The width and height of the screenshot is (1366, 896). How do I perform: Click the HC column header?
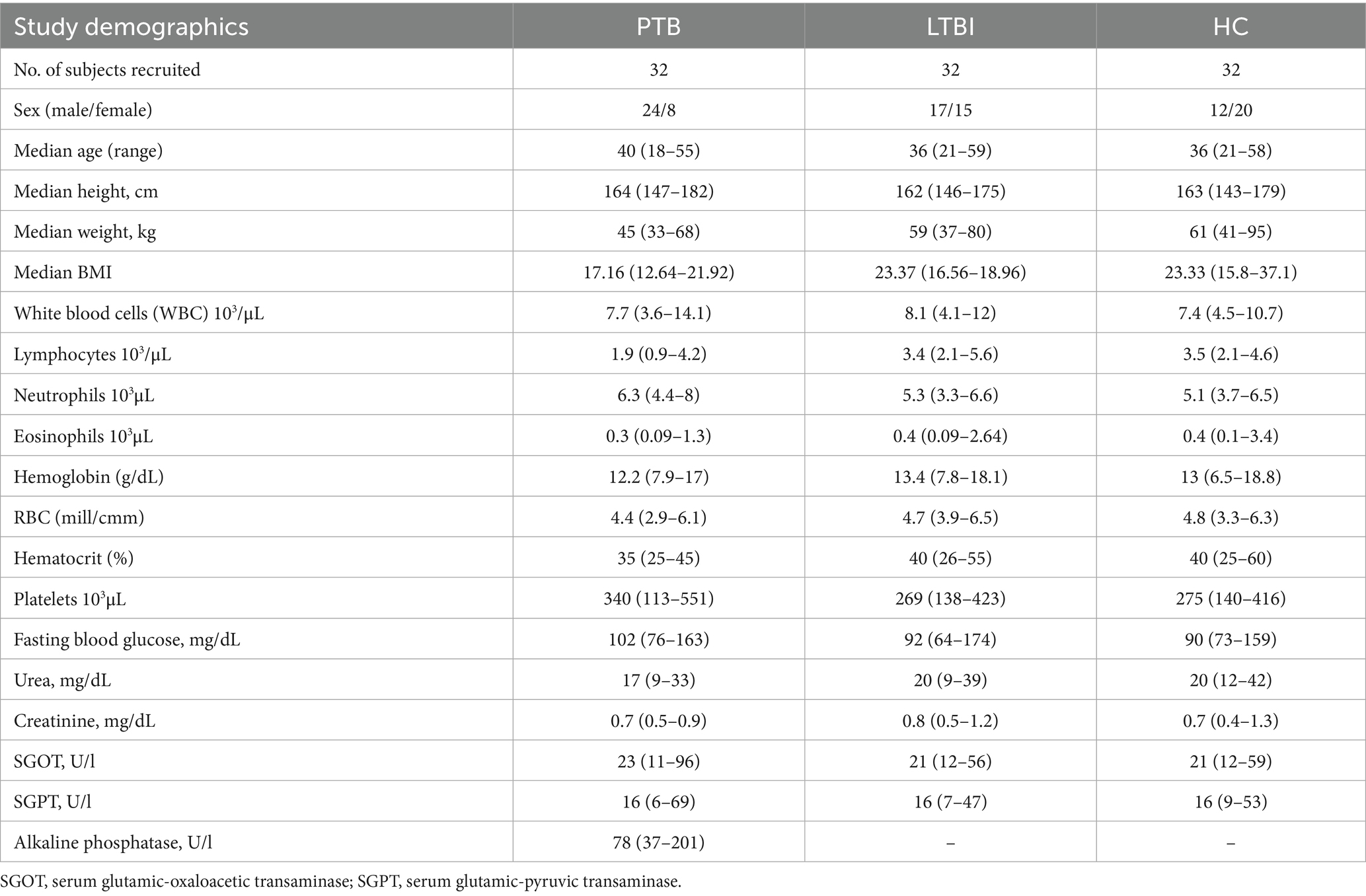(x=1231, y=27)
